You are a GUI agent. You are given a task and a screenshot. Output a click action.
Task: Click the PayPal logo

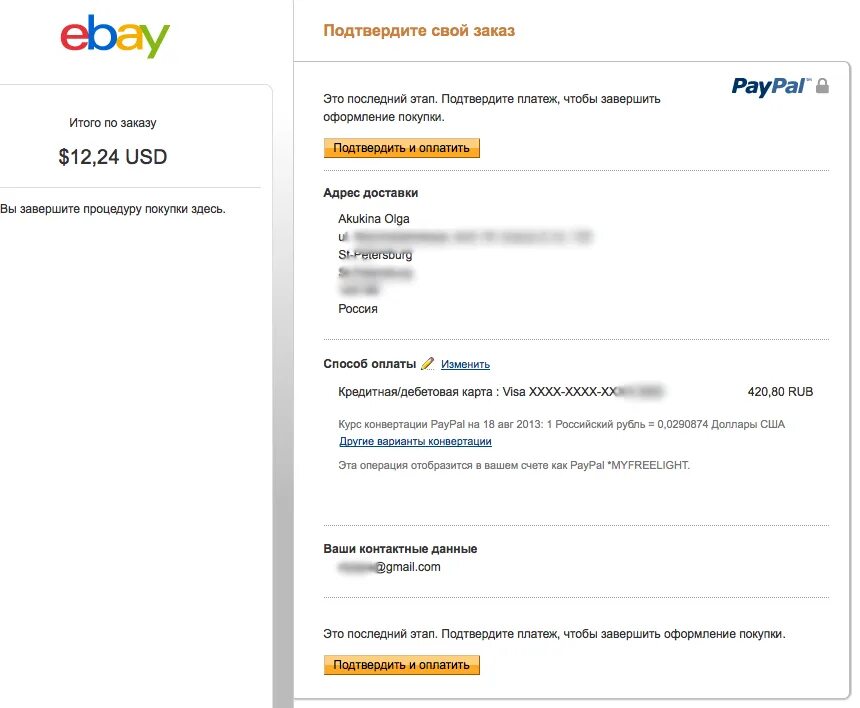click(x=769, y=86)
